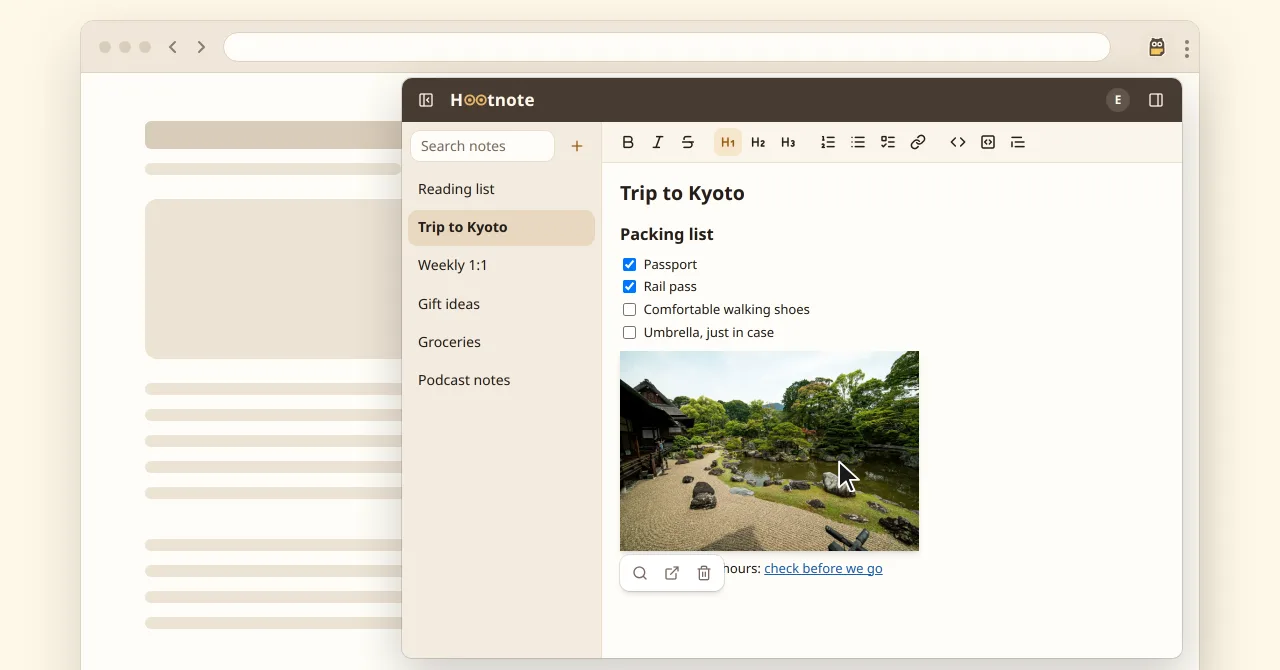Check the Umbrella, just in case checkbox
Viewport: 1280px width, 670px height.
630,333
